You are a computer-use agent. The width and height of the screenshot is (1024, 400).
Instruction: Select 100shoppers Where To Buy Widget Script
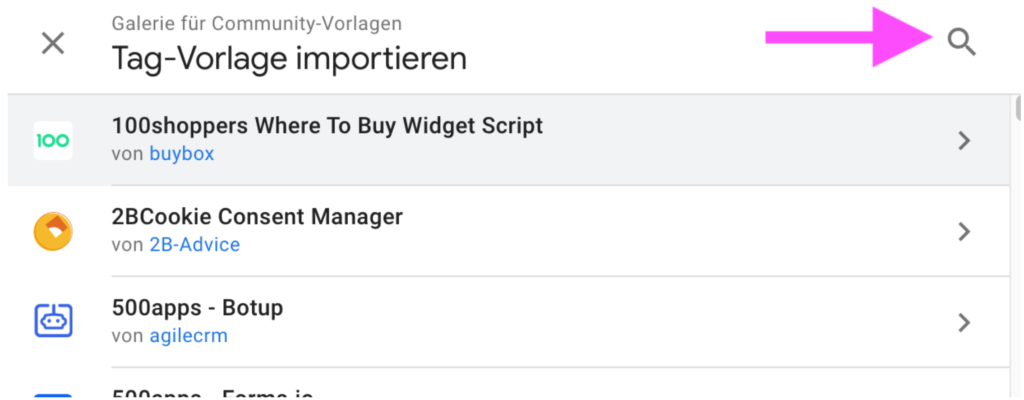pos(327,126)
